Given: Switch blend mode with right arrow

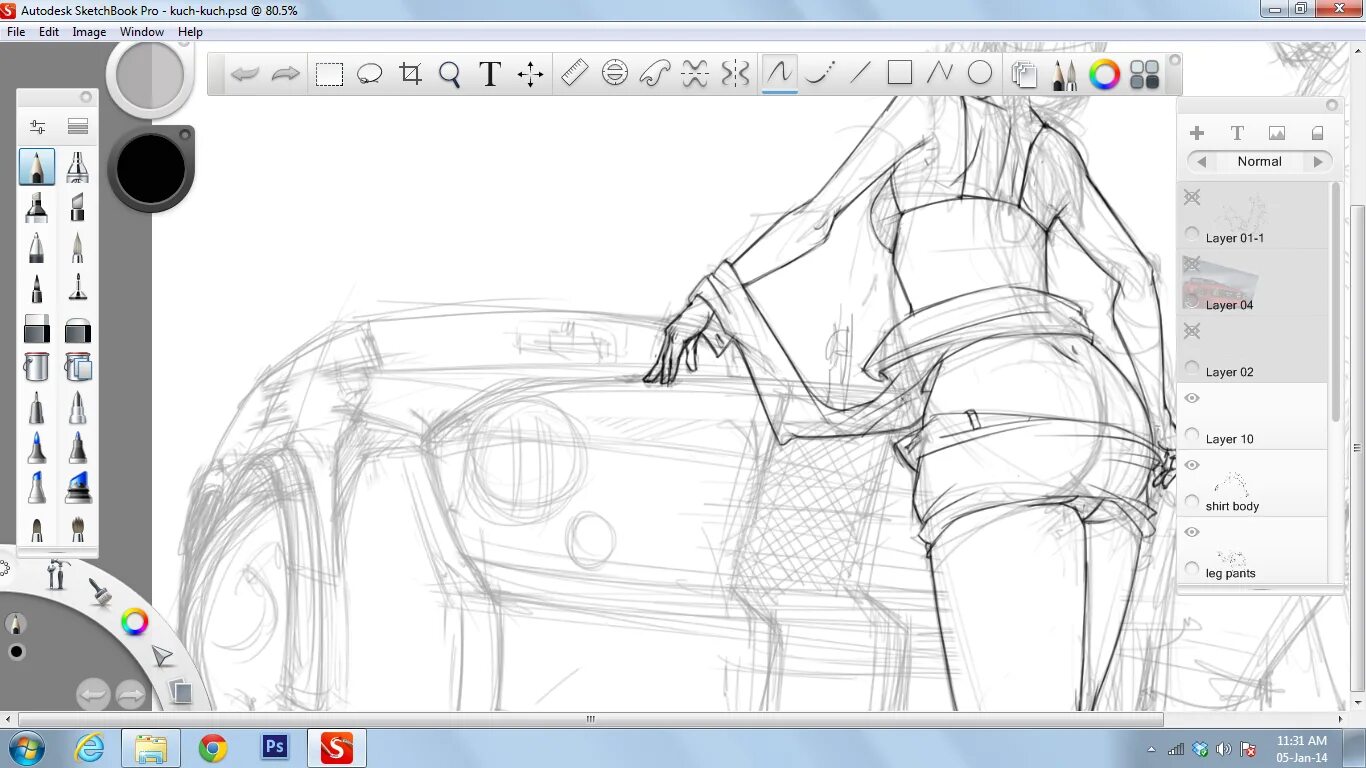Looking at the screenshot, I should pos(1318,161).
